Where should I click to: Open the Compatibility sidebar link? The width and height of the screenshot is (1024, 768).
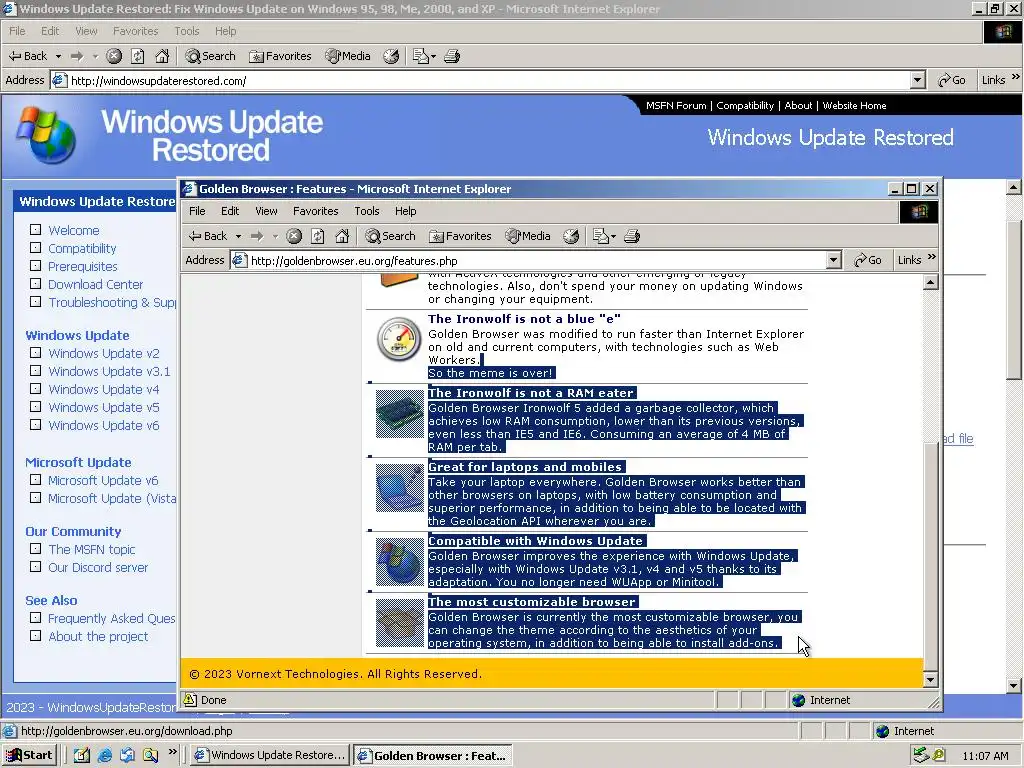coord(82,248)
